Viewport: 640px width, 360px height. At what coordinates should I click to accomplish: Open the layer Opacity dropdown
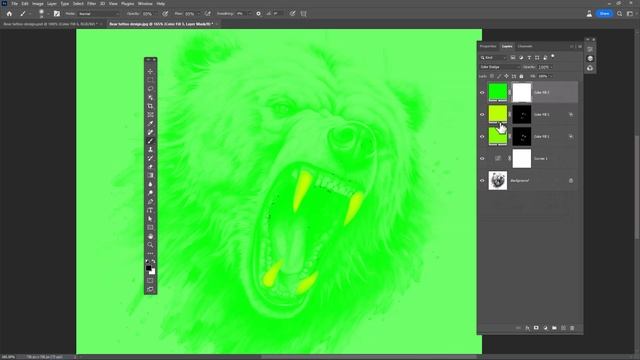pos(551,67)
